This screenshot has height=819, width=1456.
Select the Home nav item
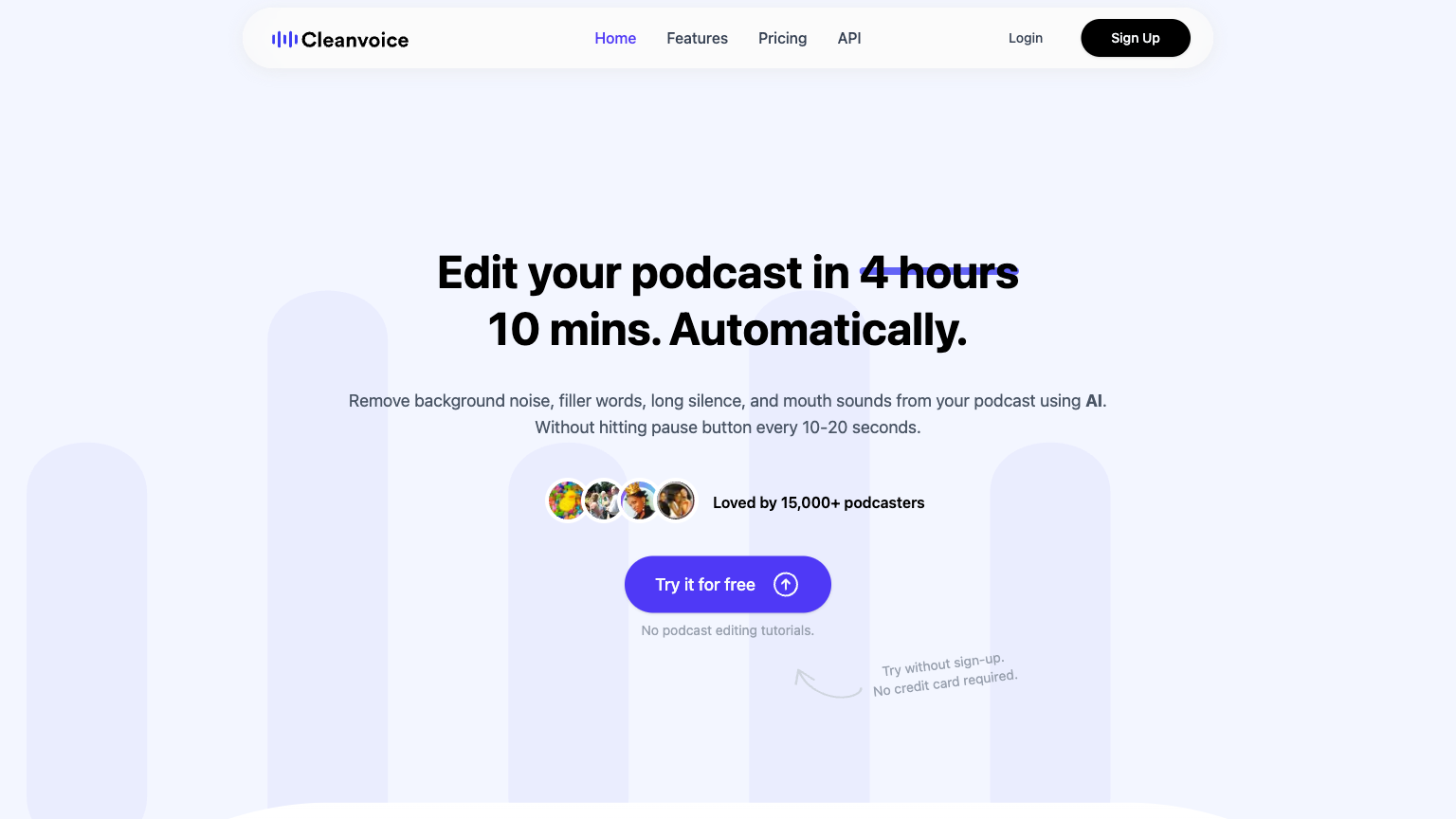coord(615,38)
